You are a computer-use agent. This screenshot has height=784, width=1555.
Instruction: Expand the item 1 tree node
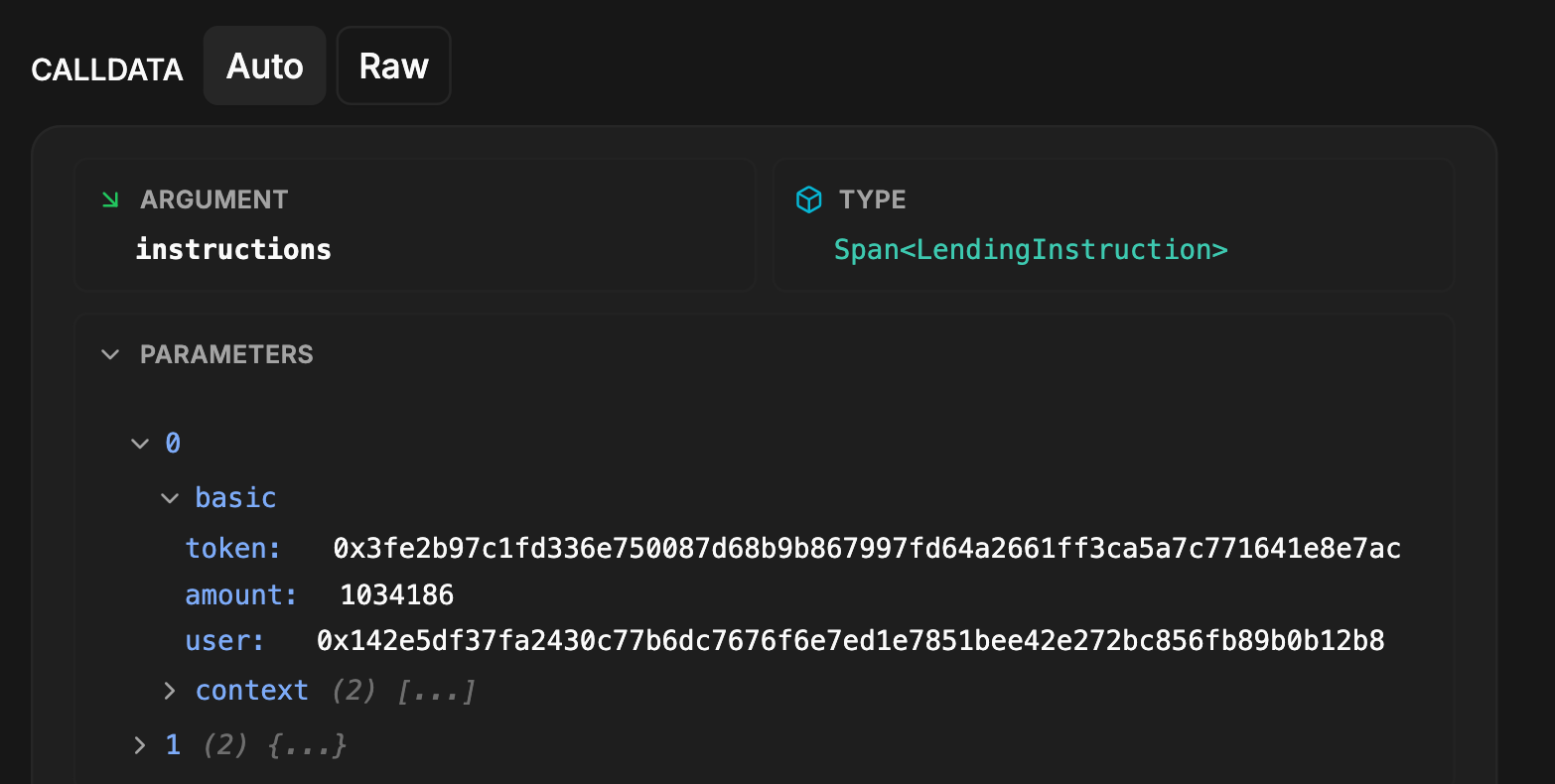click(140, 744)
